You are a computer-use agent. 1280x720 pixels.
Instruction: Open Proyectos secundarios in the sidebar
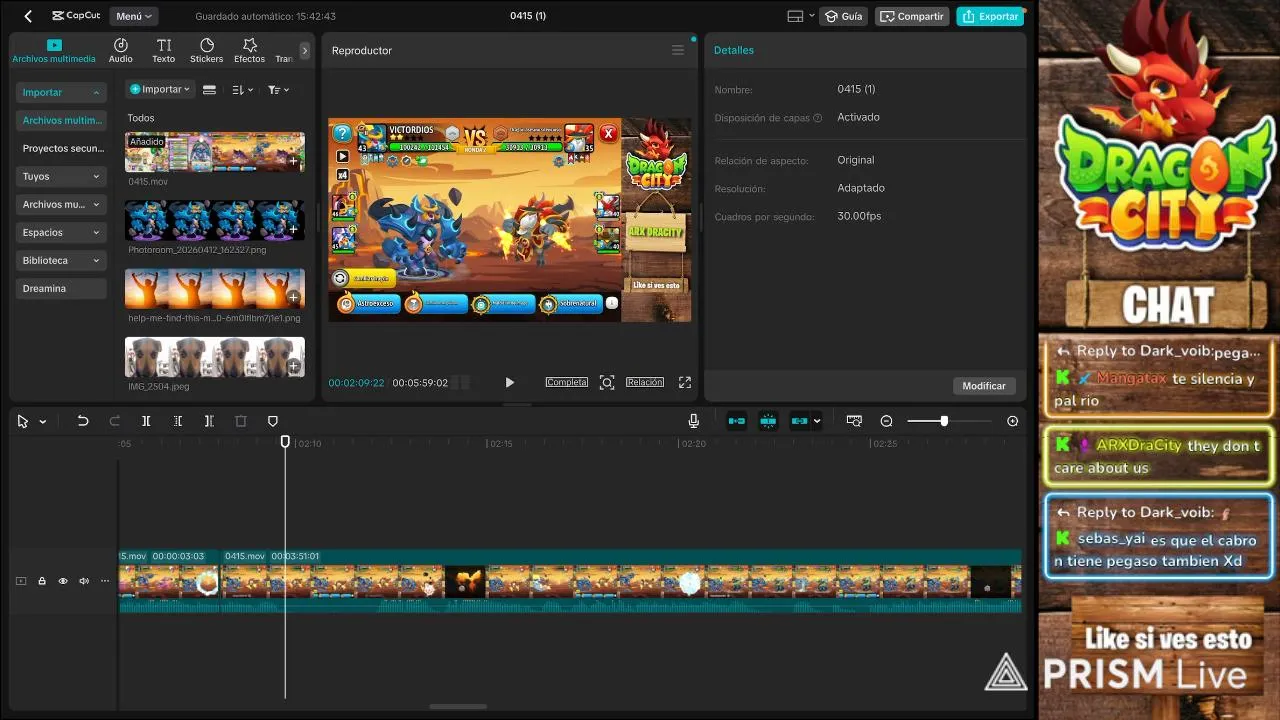point(61,148)
